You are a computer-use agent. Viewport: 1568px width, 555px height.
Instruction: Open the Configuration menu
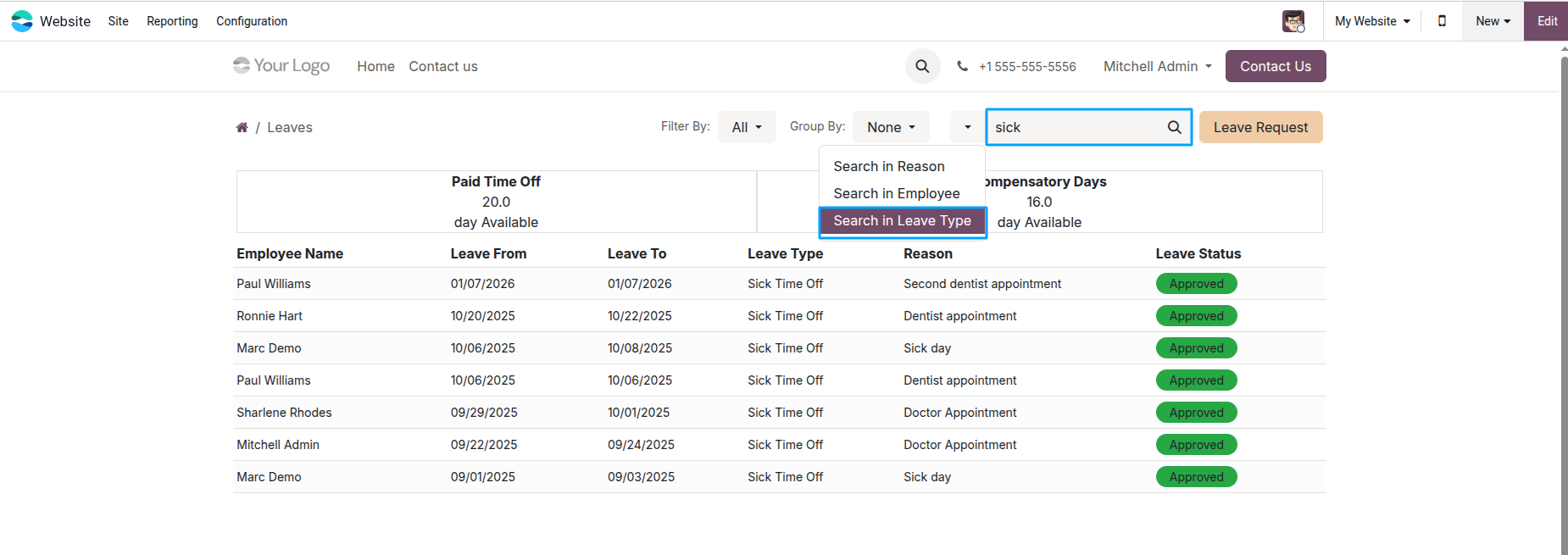tap(252, 21)
